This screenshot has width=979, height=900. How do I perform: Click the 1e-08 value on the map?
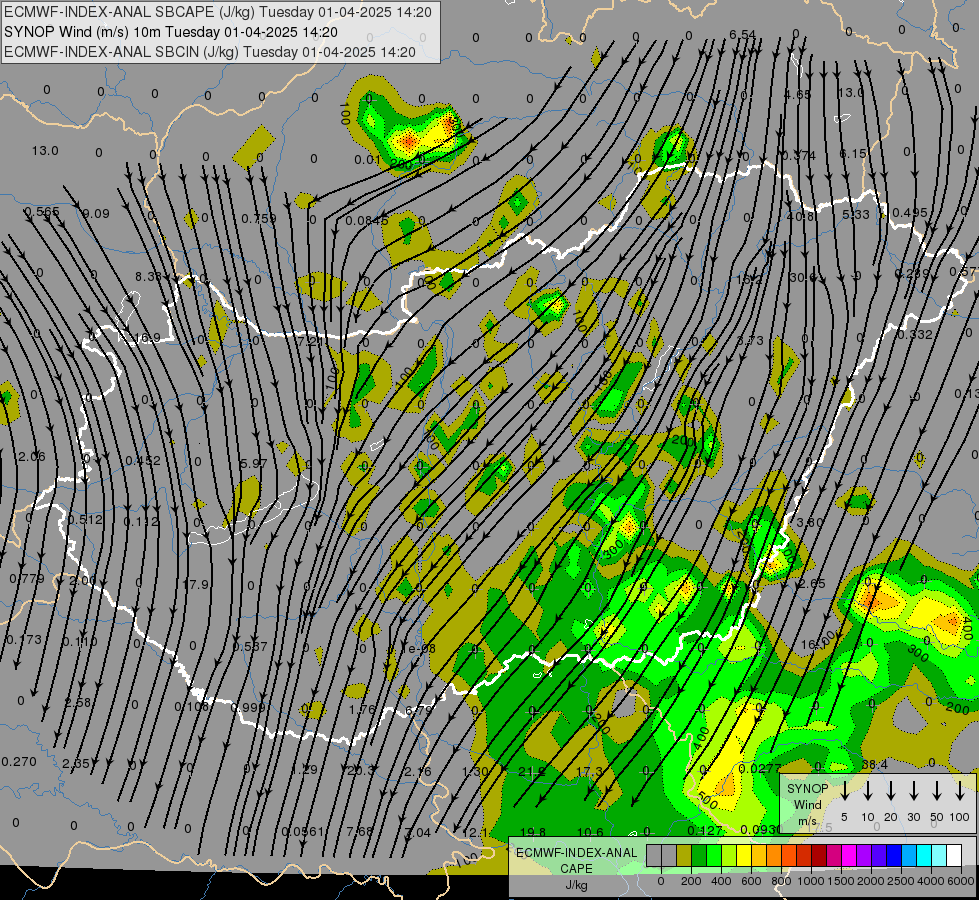418,648
